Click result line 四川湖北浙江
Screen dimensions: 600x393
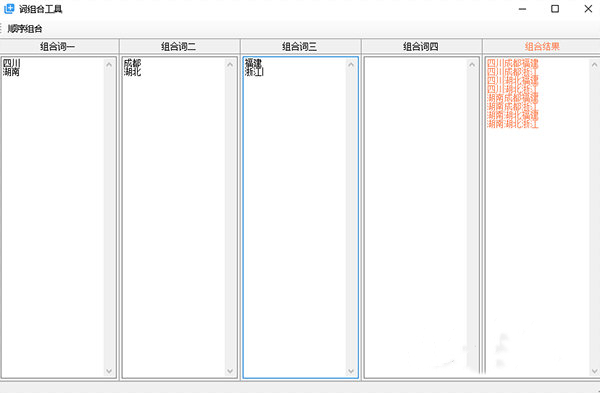[513, 89]
